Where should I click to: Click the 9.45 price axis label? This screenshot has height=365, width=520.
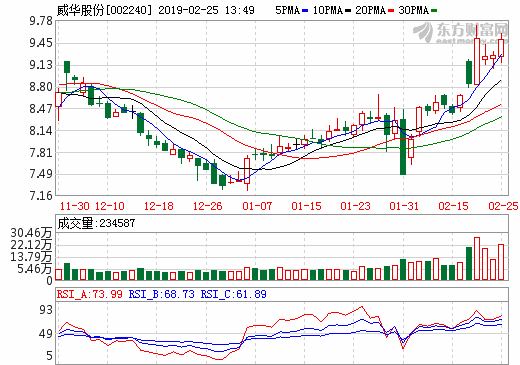pyautogui.click(x=41, y=43)
